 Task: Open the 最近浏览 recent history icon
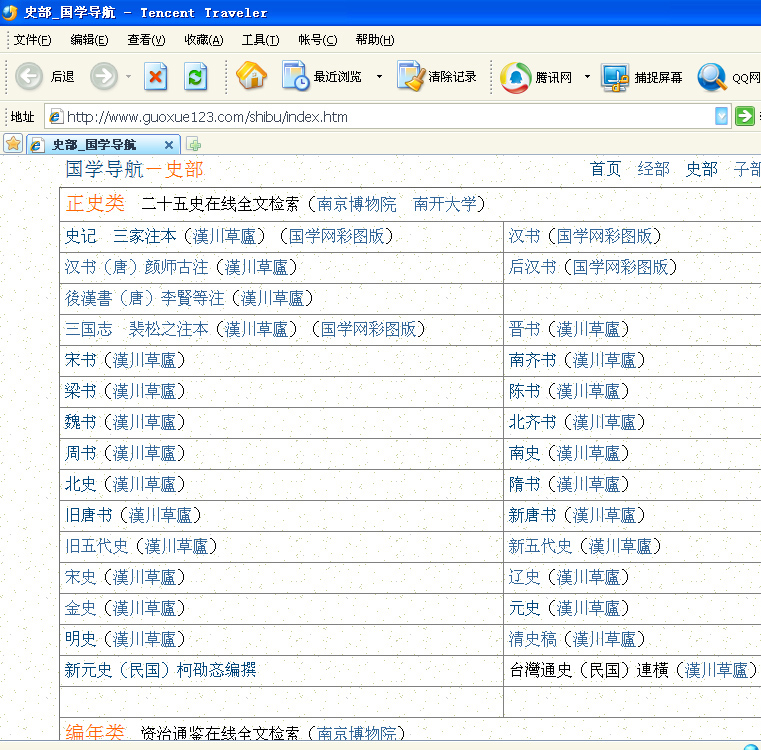coord(295,75)
